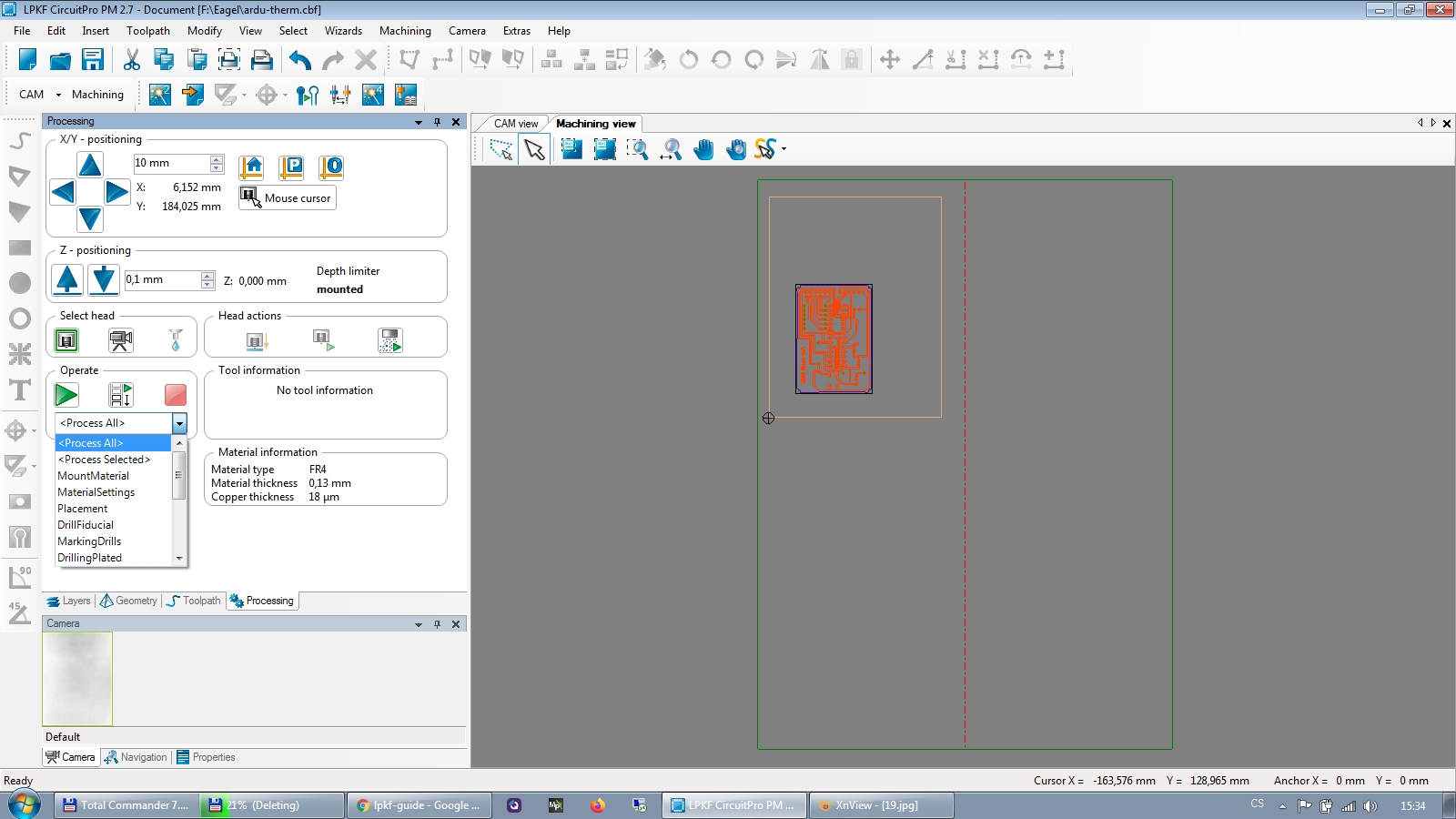This screenshot has width=1456, height=819.
Task: Select DrillFiducial in the process list
Action: coord(86,525)
